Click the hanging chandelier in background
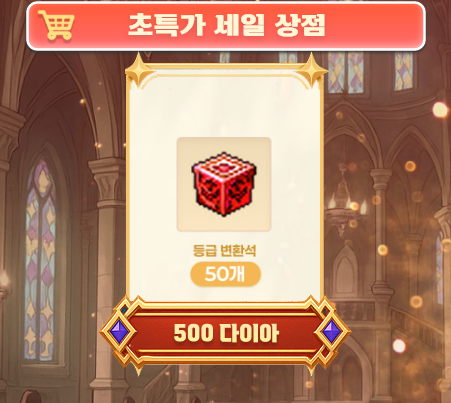Screen dimensions: 451x403 pyautogui.click(x=343, y=203)
